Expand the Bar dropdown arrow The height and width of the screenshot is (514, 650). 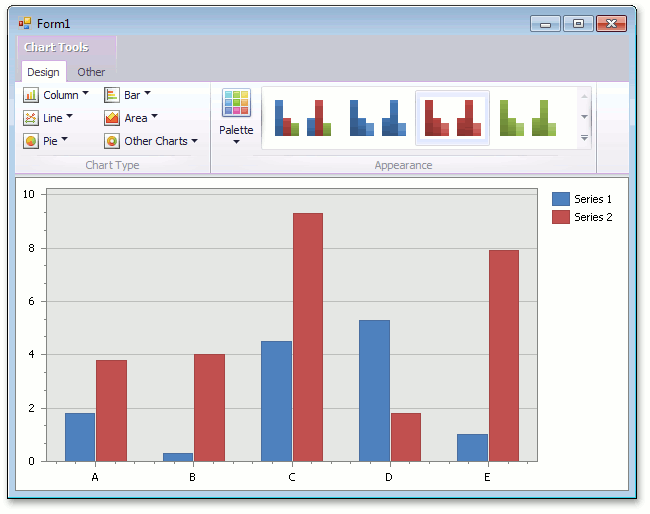pyautogui.click(x=147, y=93)
